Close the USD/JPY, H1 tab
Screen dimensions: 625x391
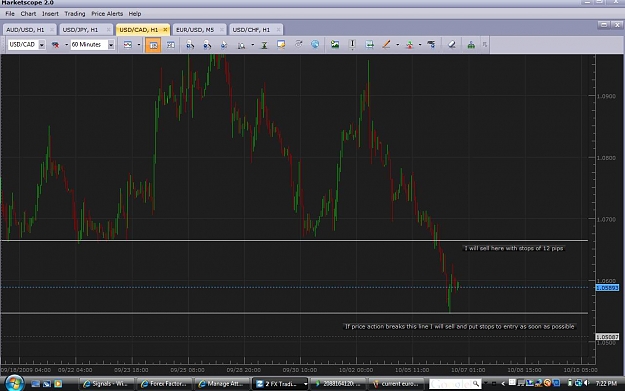(108, 30)
